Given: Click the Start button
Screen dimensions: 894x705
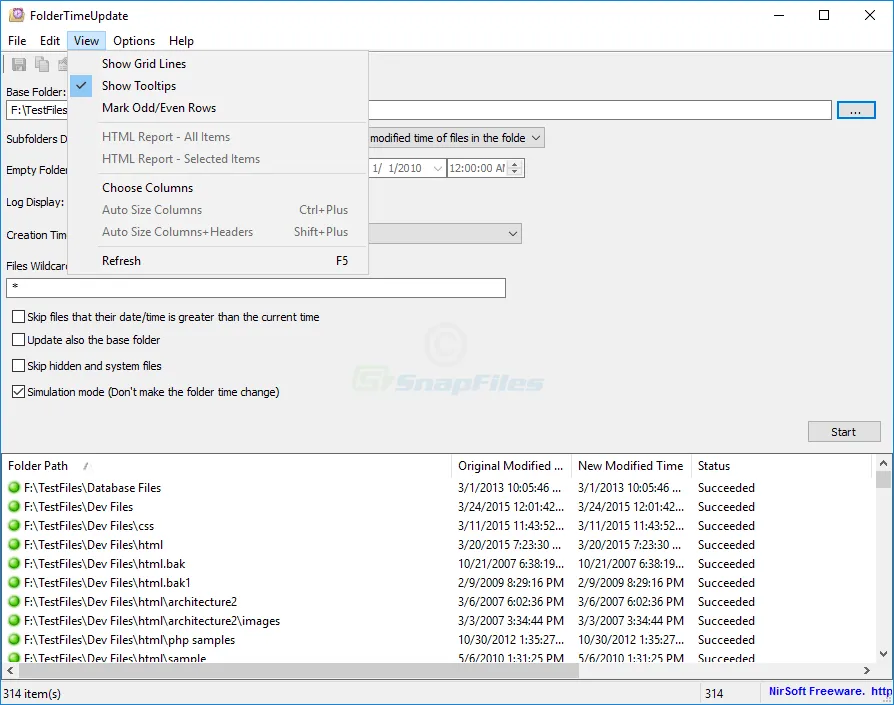Looking at the screenshot, I should click(x=844, y=432).
